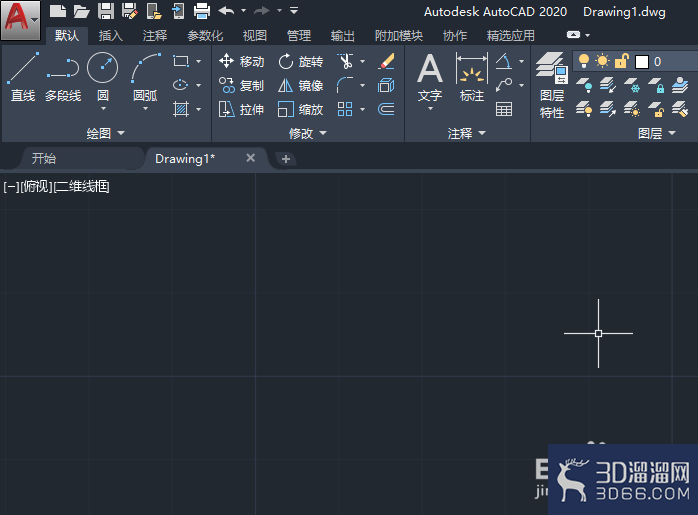Expand the Layers (图层) panel
The height and width of the screenshot is (515, 698).
coord(657,133)
